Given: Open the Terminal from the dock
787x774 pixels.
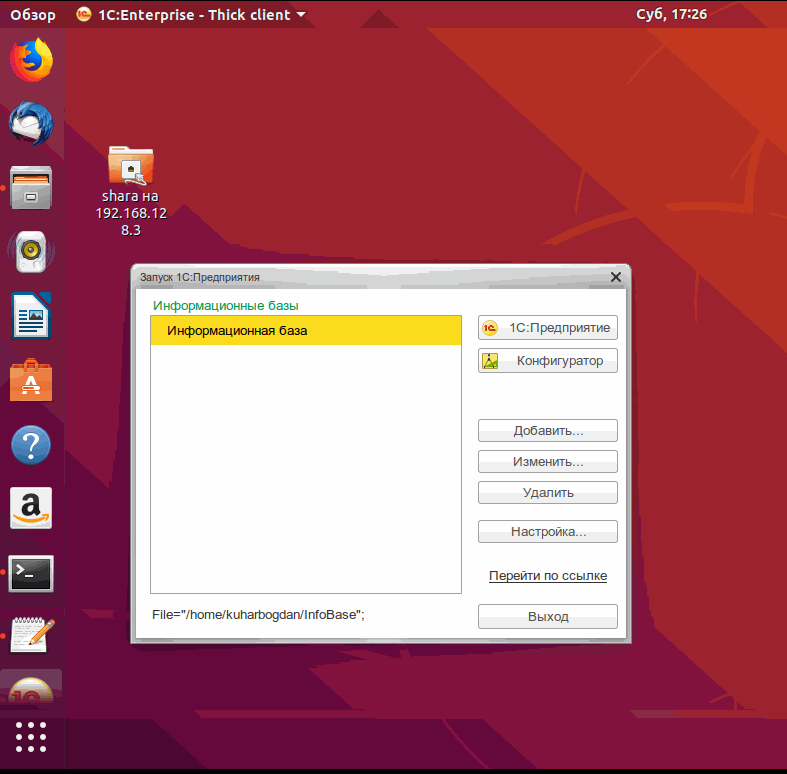Looking at the screenshot, I should pos(31,573).
